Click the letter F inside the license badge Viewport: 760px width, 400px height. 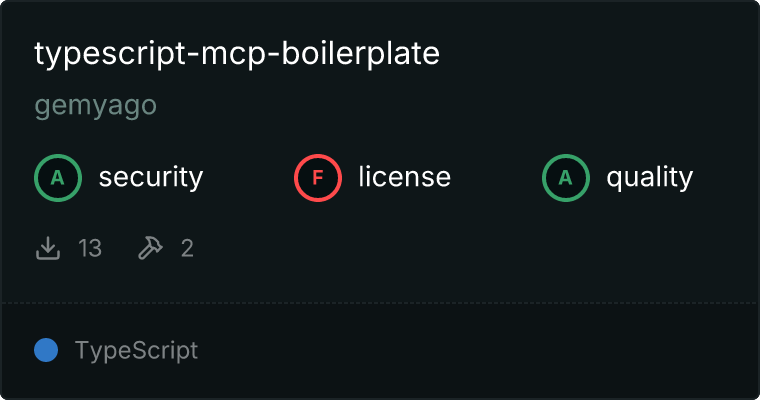[x=317, y=178]
